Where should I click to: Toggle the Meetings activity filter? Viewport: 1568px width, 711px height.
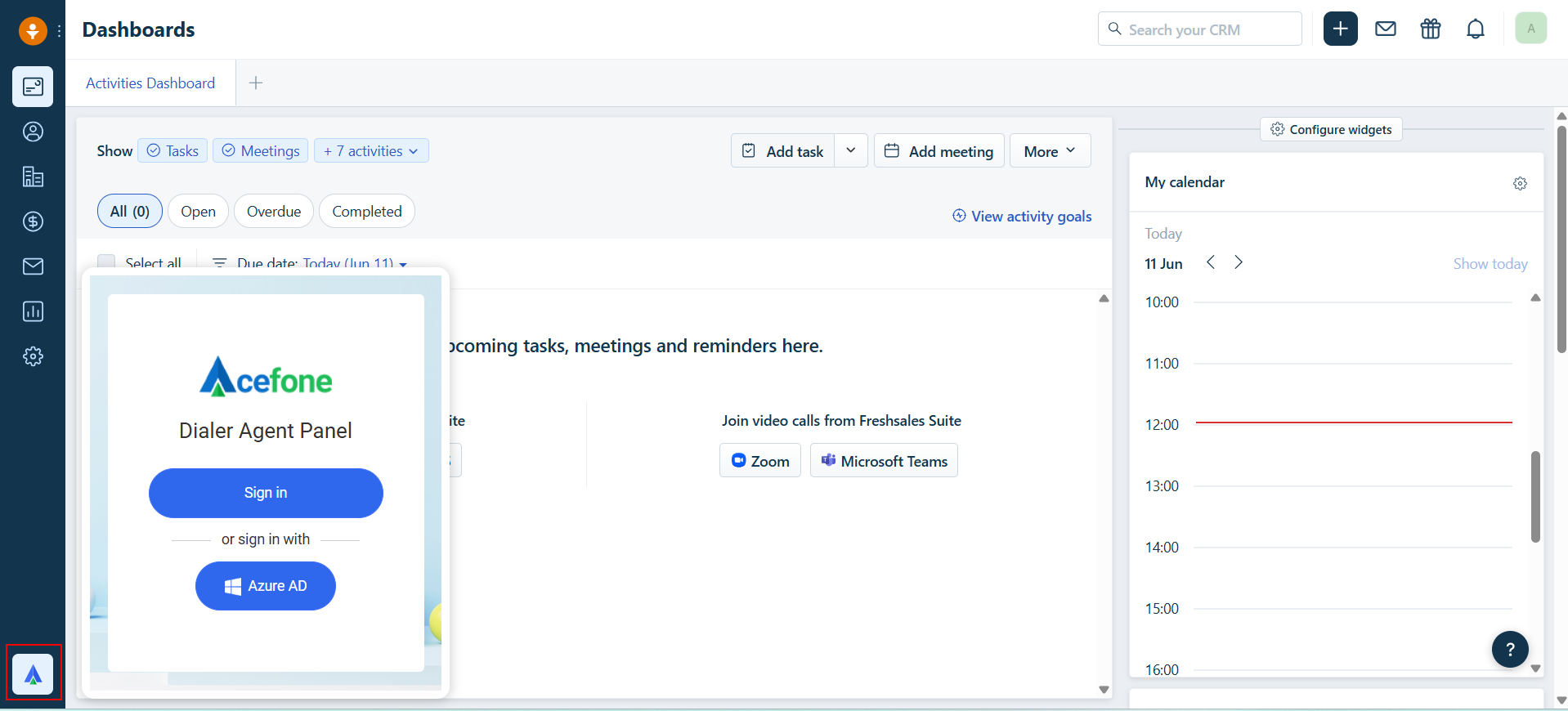(261, 150)
